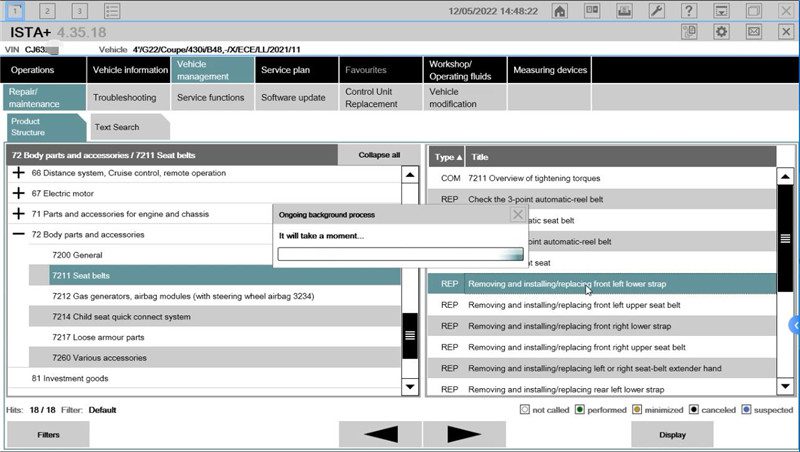Open the envelope feedback icon
800x452 pixels.
754,32
